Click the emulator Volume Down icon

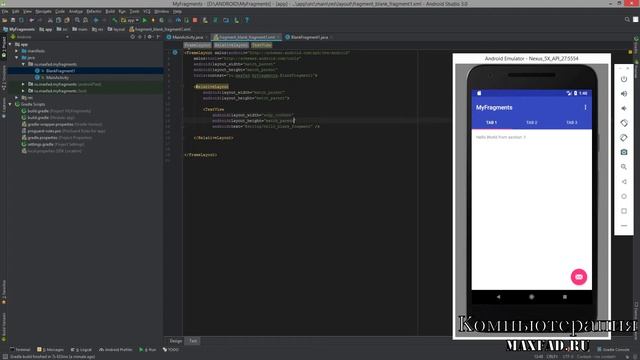click(x=624, y=109)
